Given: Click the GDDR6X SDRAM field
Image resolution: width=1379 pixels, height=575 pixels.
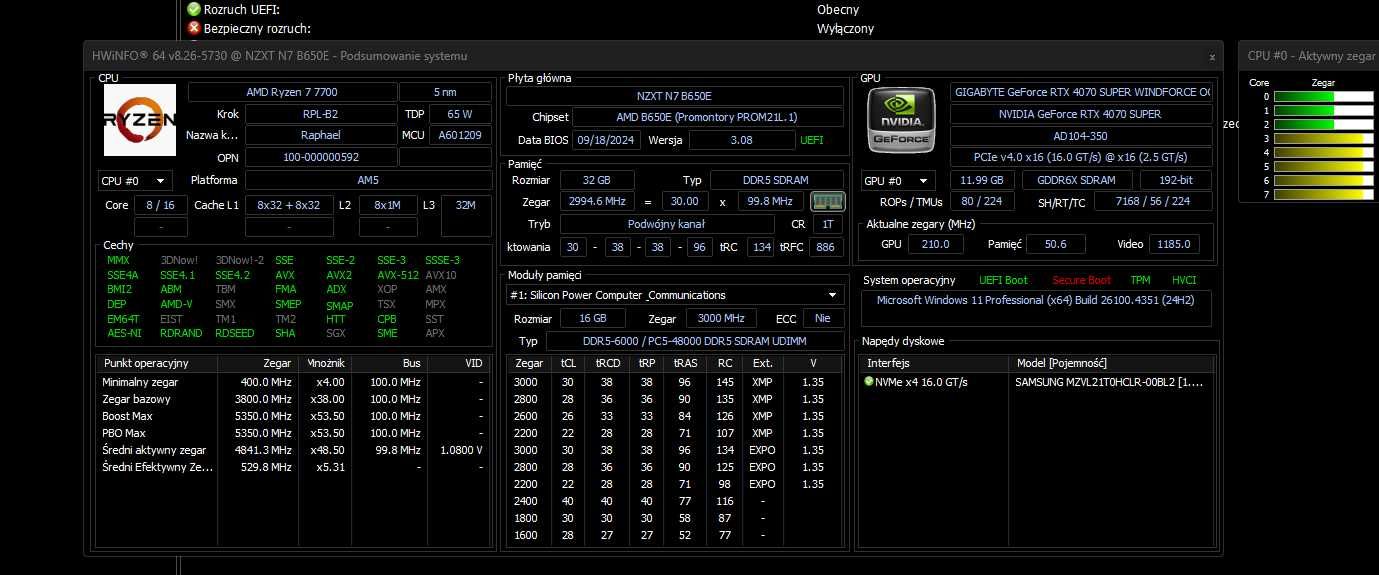Looking at the screenshot, I should [x=1077, y=181].
